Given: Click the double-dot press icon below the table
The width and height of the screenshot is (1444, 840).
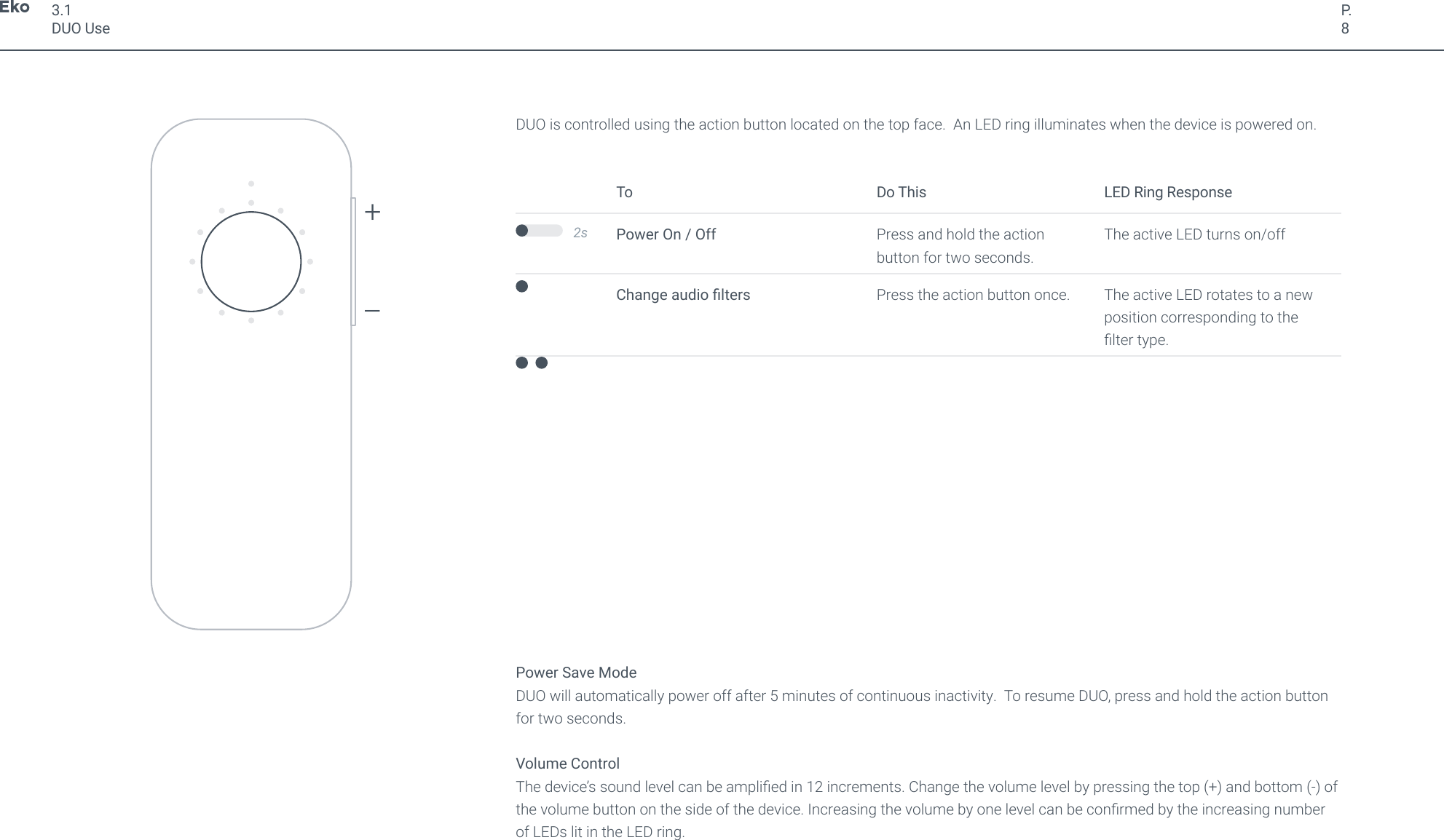Looking at the screenshot, I should click(x=532, y=363).
